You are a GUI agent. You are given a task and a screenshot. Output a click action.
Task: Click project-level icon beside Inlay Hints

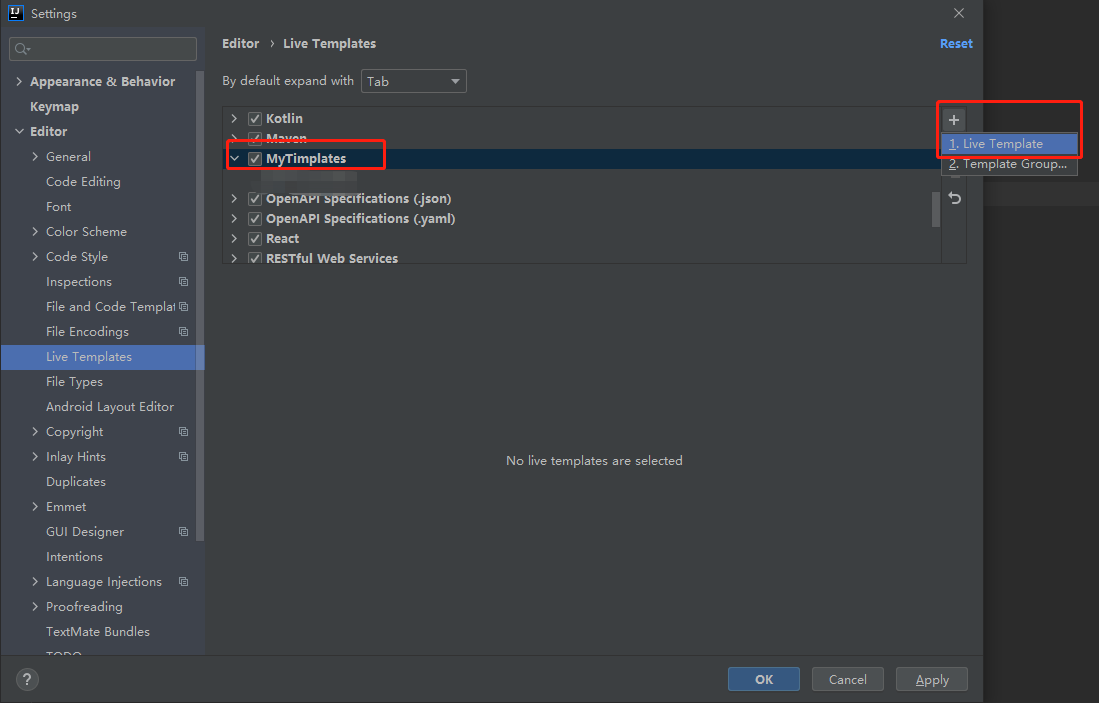point(184,457)
